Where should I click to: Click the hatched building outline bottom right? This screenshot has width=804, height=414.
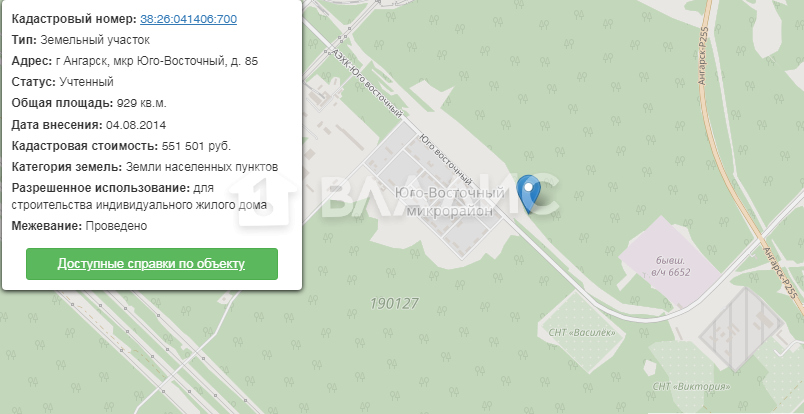click(741, 328)
